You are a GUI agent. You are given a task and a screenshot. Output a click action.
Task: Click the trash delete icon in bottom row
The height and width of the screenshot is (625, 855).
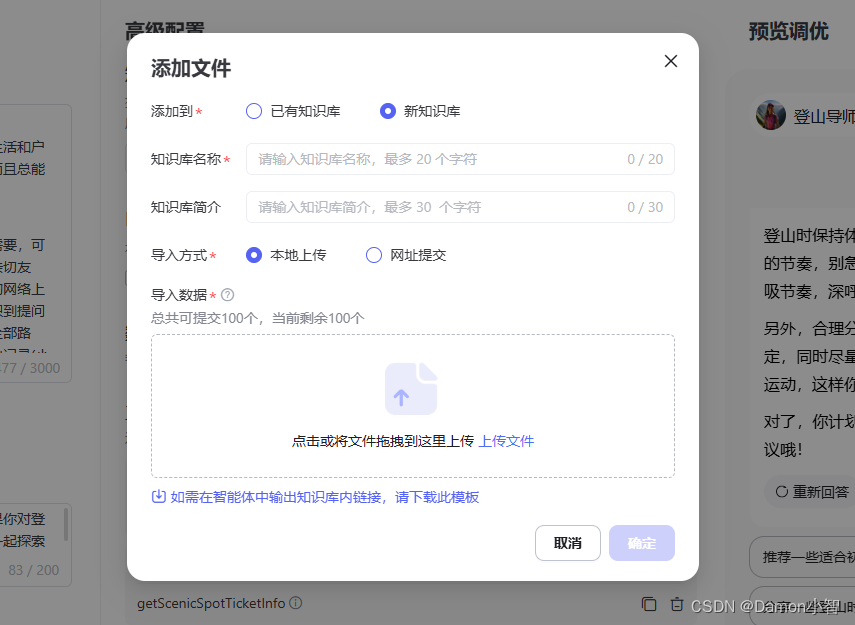tap(677, 604)
